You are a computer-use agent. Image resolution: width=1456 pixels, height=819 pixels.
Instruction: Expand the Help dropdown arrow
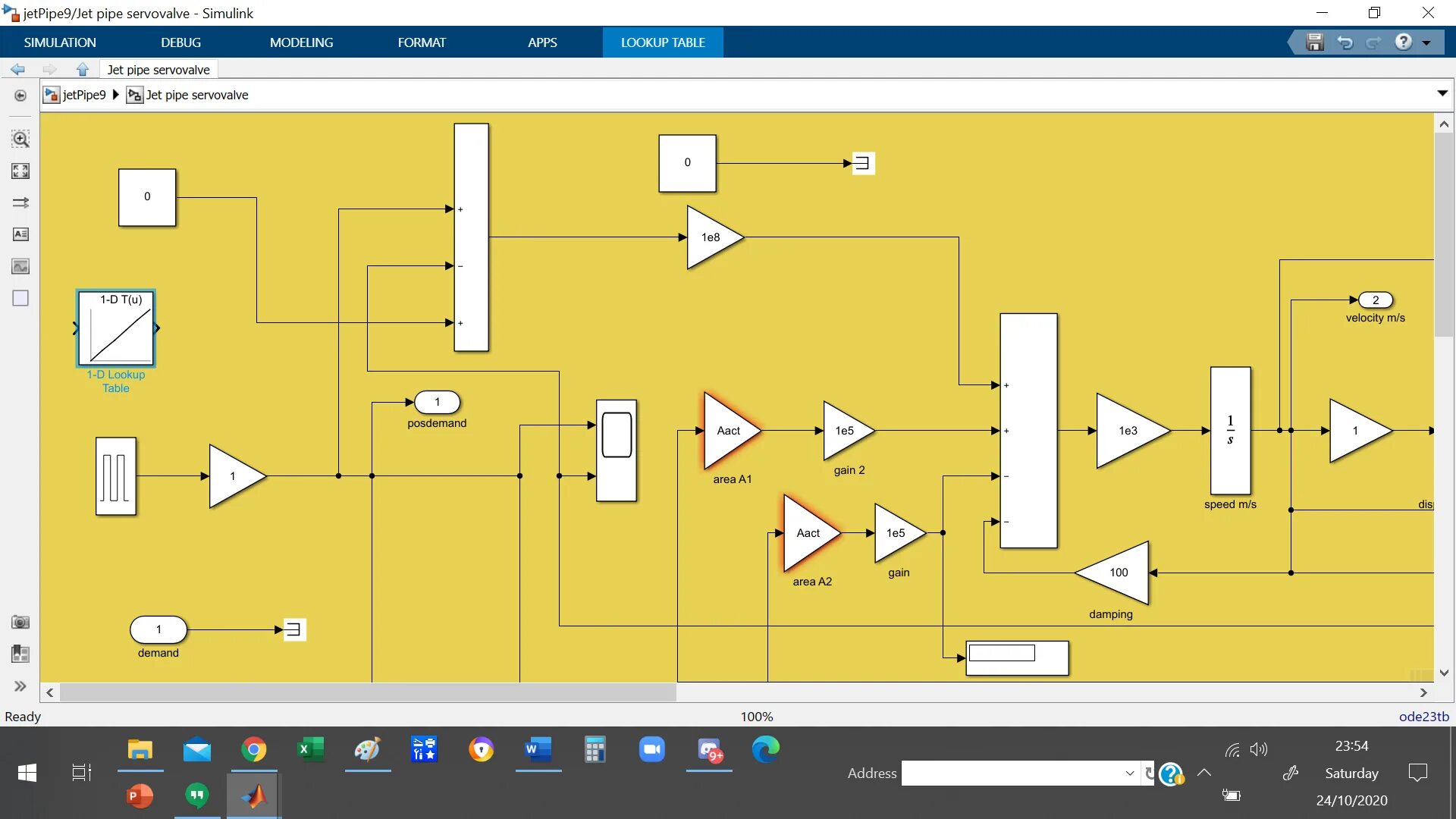(1426, 43)
